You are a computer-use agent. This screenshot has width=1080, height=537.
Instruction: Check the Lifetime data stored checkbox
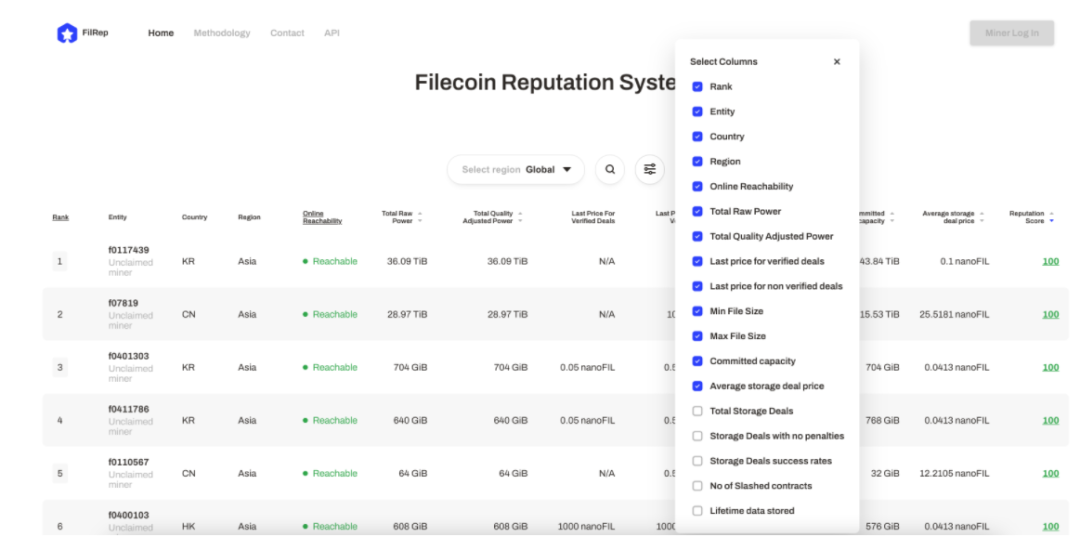tap(698, 511)
